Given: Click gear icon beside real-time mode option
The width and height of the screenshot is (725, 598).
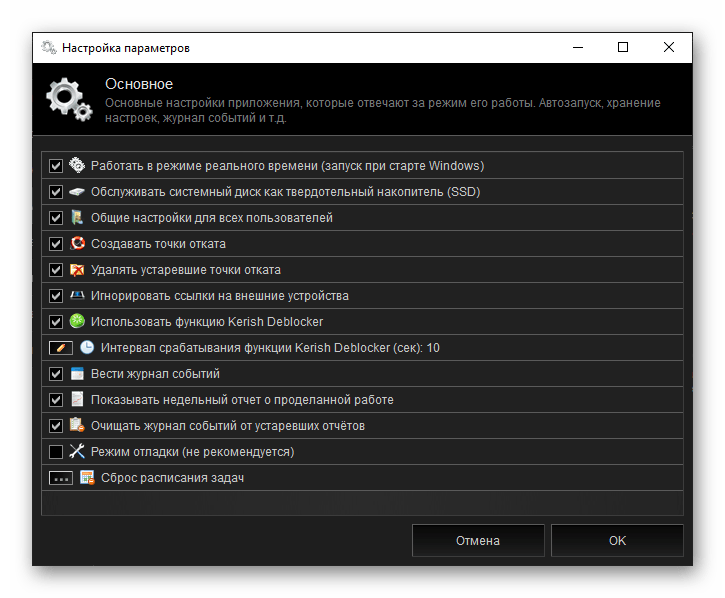Looking at the screenshot, I should click(x=77, y=165).
